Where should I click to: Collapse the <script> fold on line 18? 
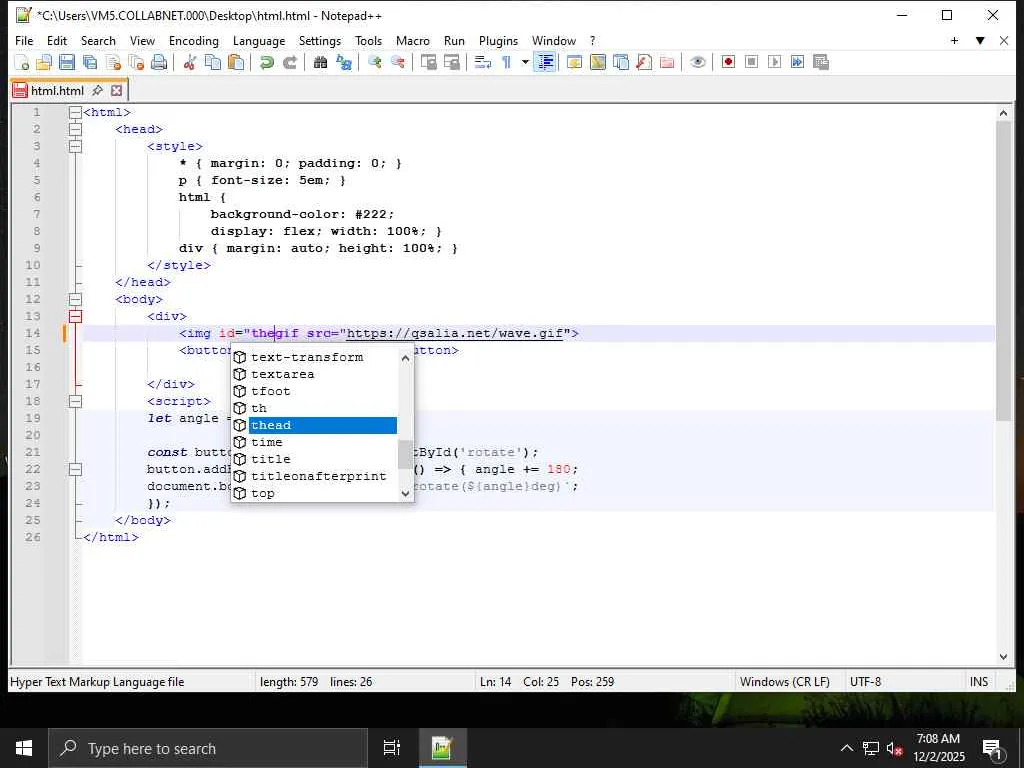(75, 401)
